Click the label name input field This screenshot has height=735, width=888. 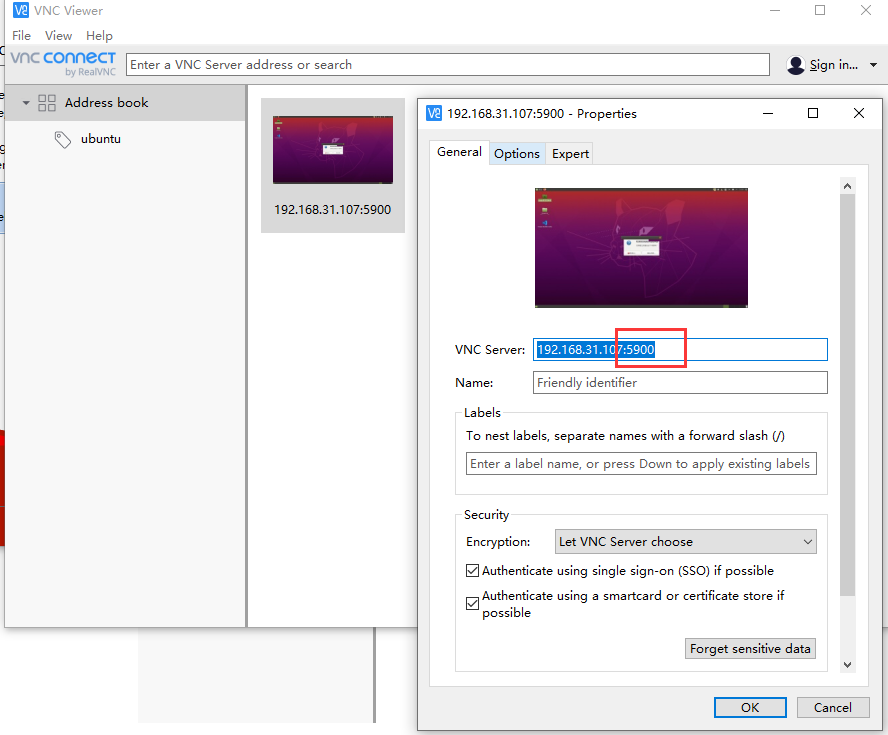(641, 464)
